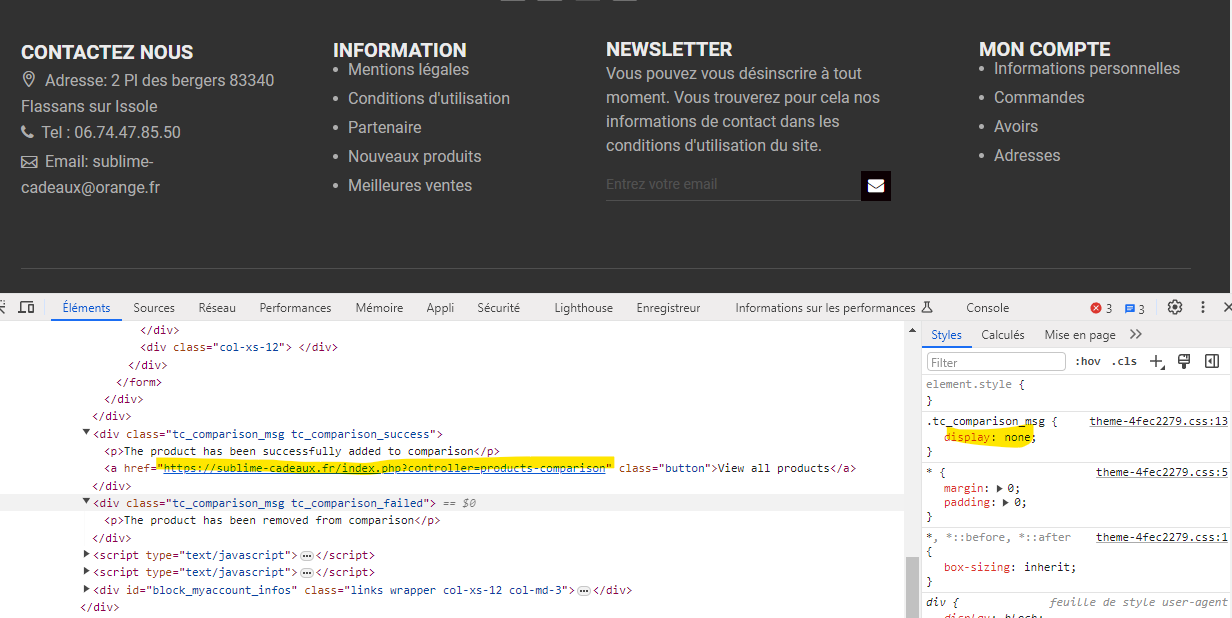Open DevTools settings gear

coord(1175,308)
